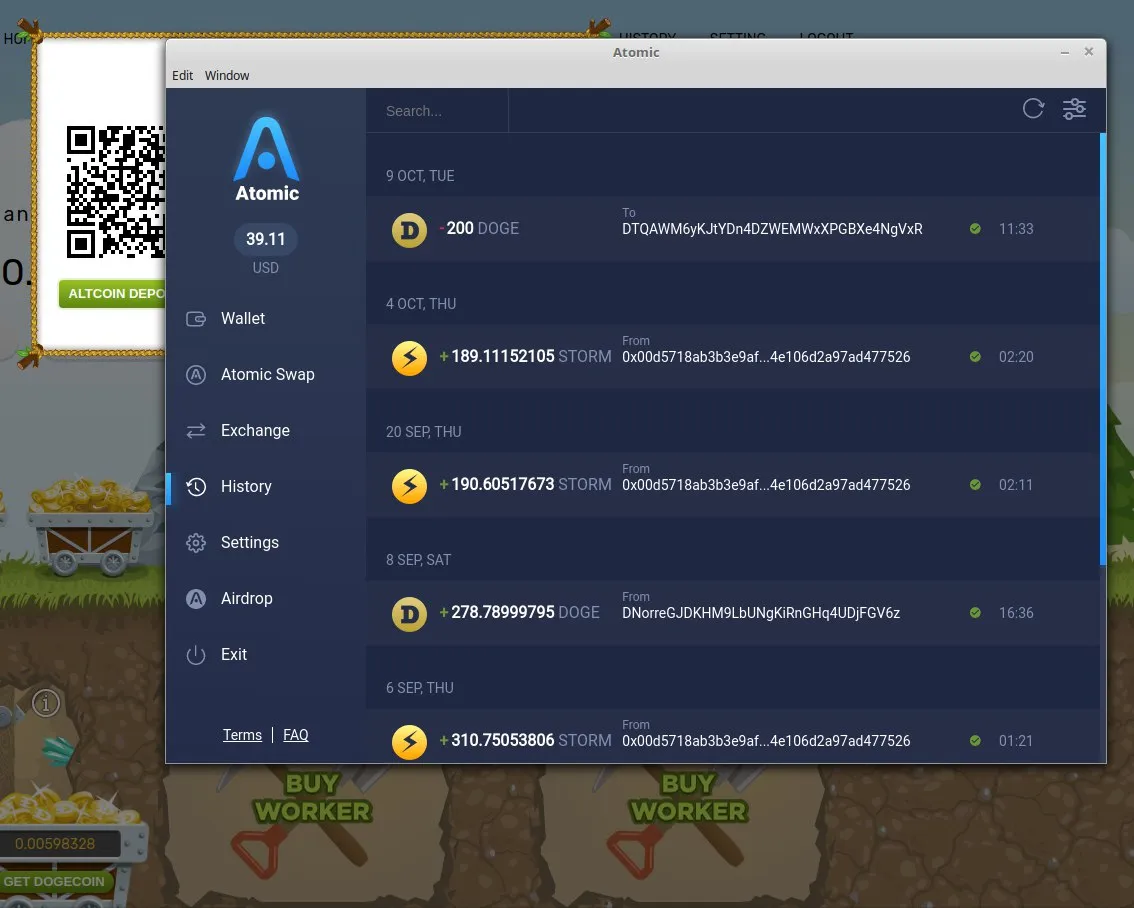Click the Settings gear icon

coord(196,543)
